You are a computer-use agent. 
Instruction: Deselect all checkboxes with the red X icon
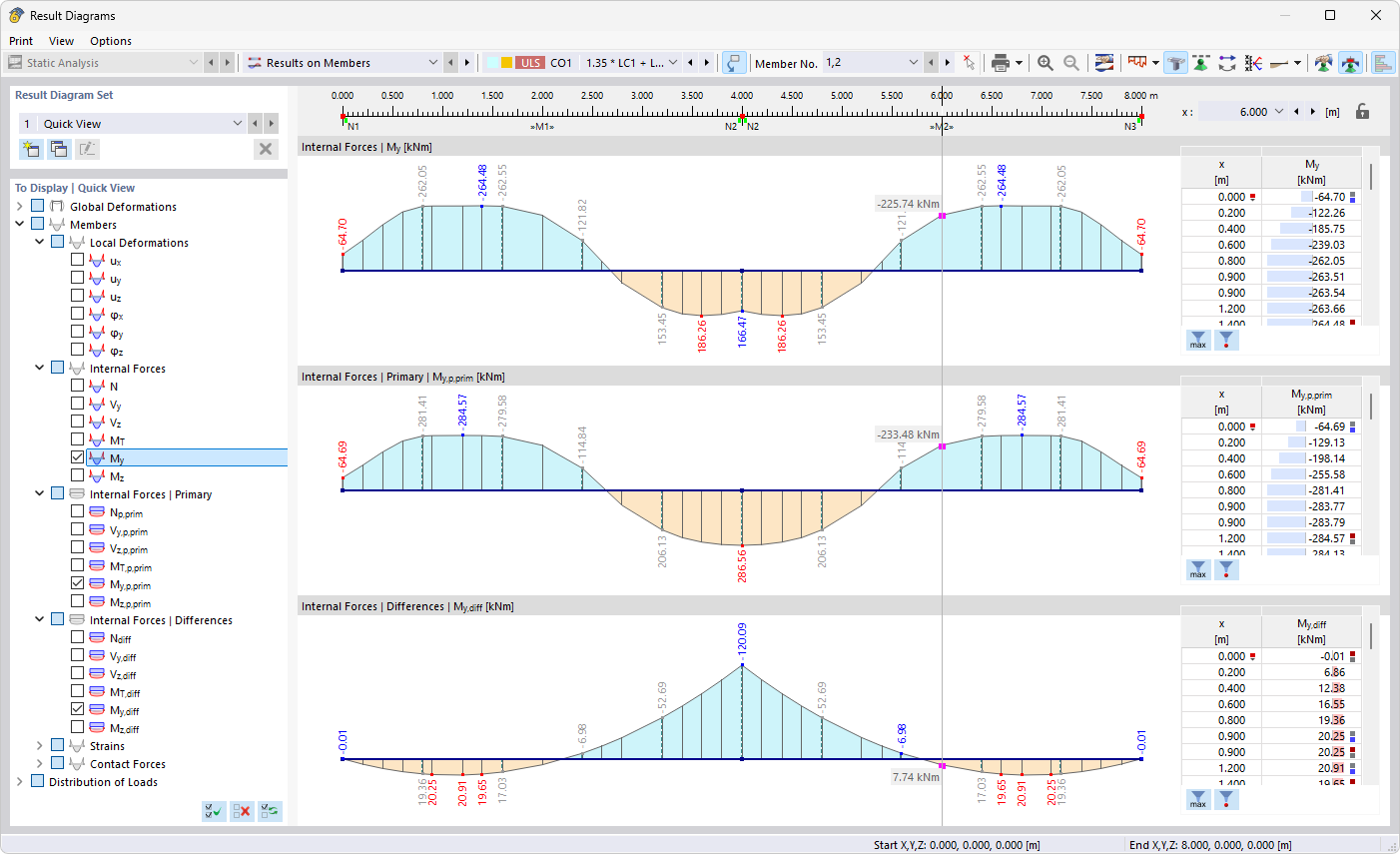tap(241, 810)
